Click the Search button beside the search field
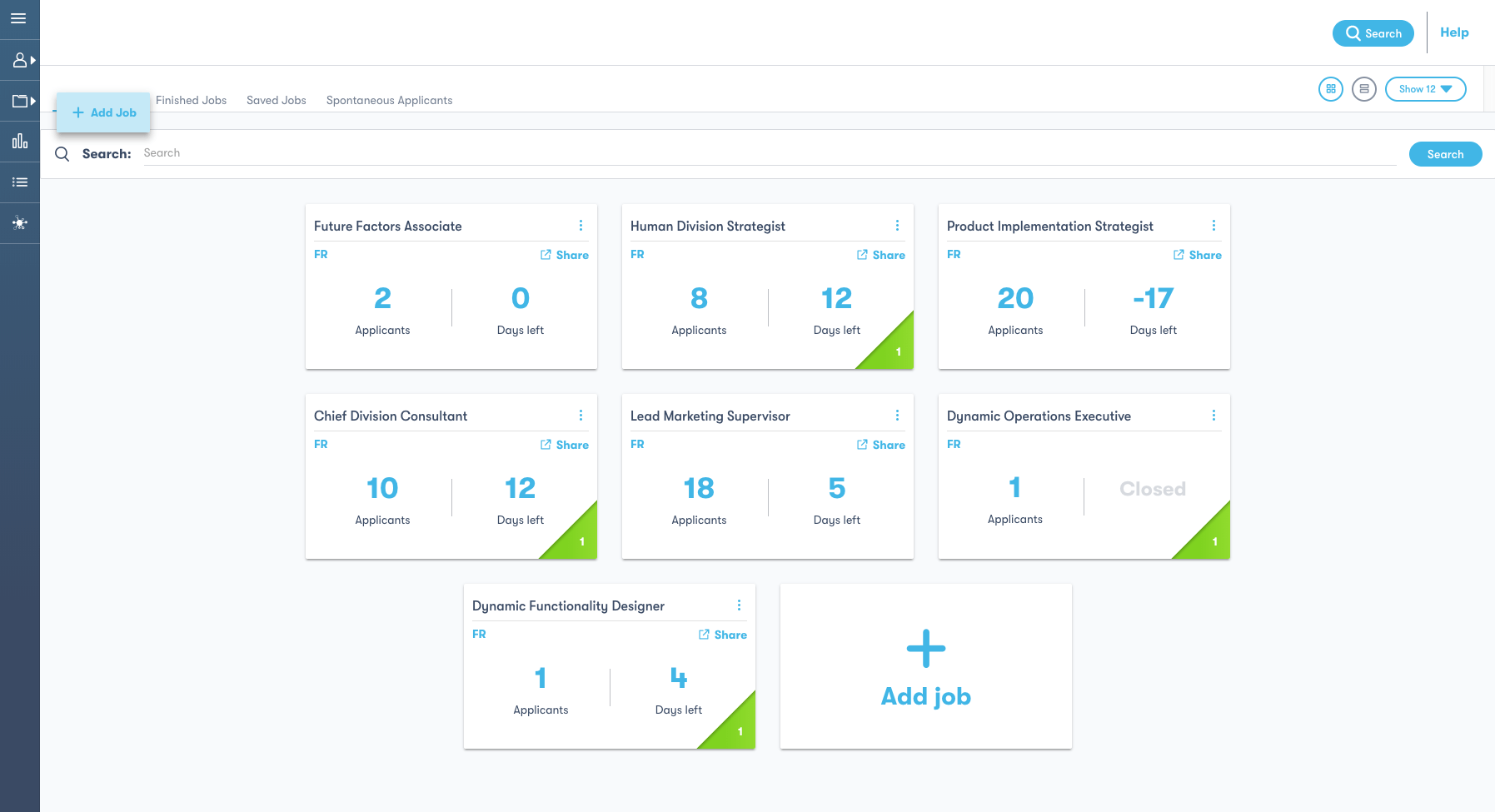Viewport: 1495px width, 812px height. tap(1445, 154)
